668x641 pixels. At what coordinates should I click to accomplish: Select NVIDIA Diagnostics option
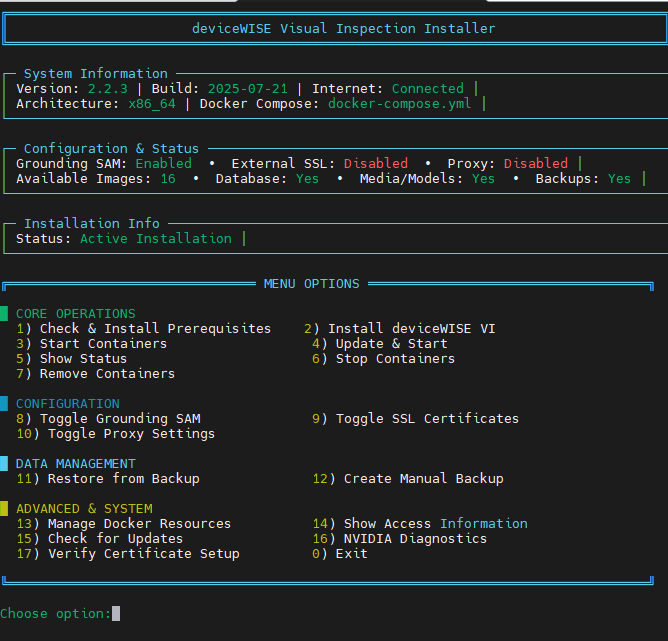399,539
